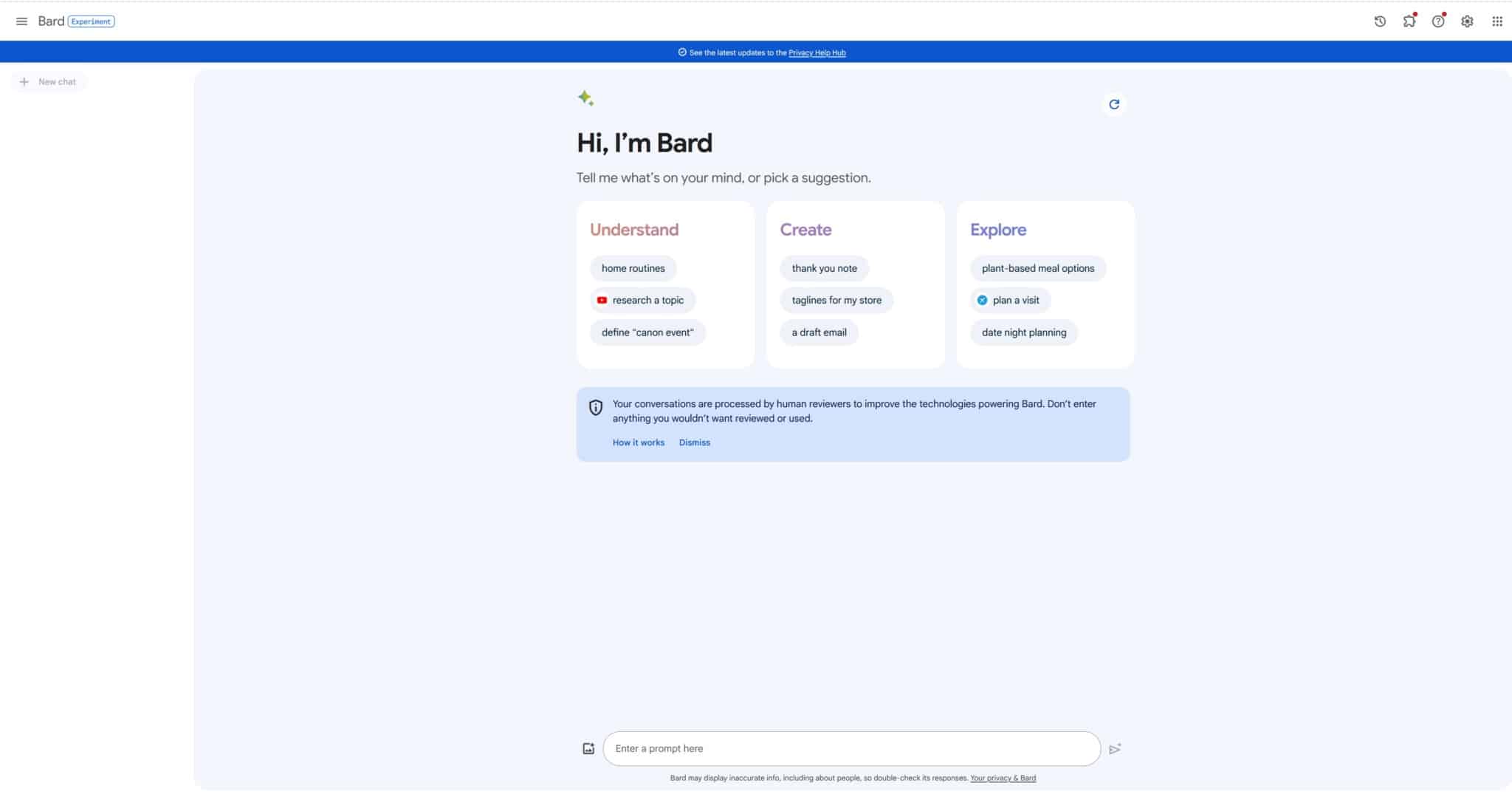The width and height of the screenshot is (1512, 797).
Task: Select plant-based meal options suggestion
Action: click(1038, 268)
